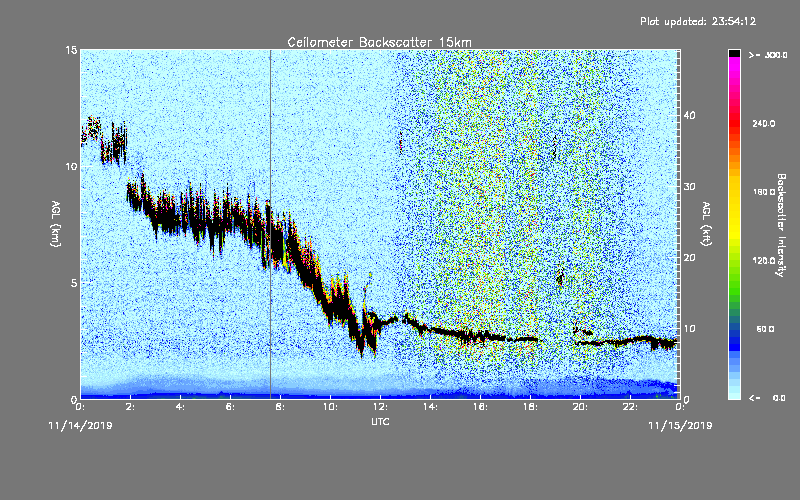Click the 'Plot updated: 23:54:12' timestamp

(698, 21)
